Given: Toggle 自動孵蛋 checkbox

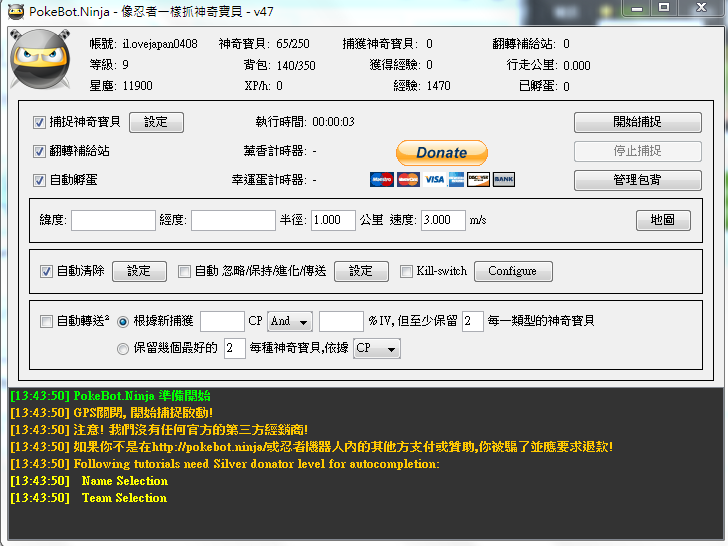Looking at the screenshot, I should coord(39,181).
